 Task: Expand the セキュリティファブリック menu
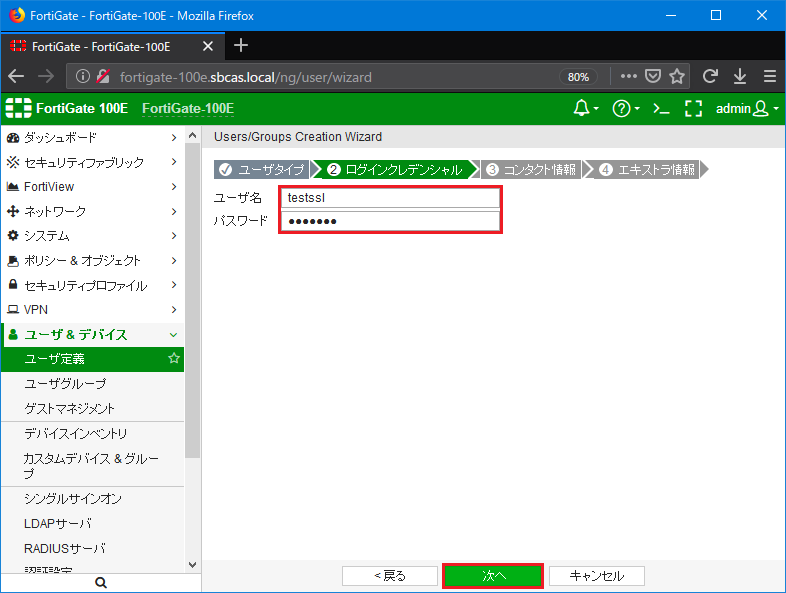tap(92, 162)
